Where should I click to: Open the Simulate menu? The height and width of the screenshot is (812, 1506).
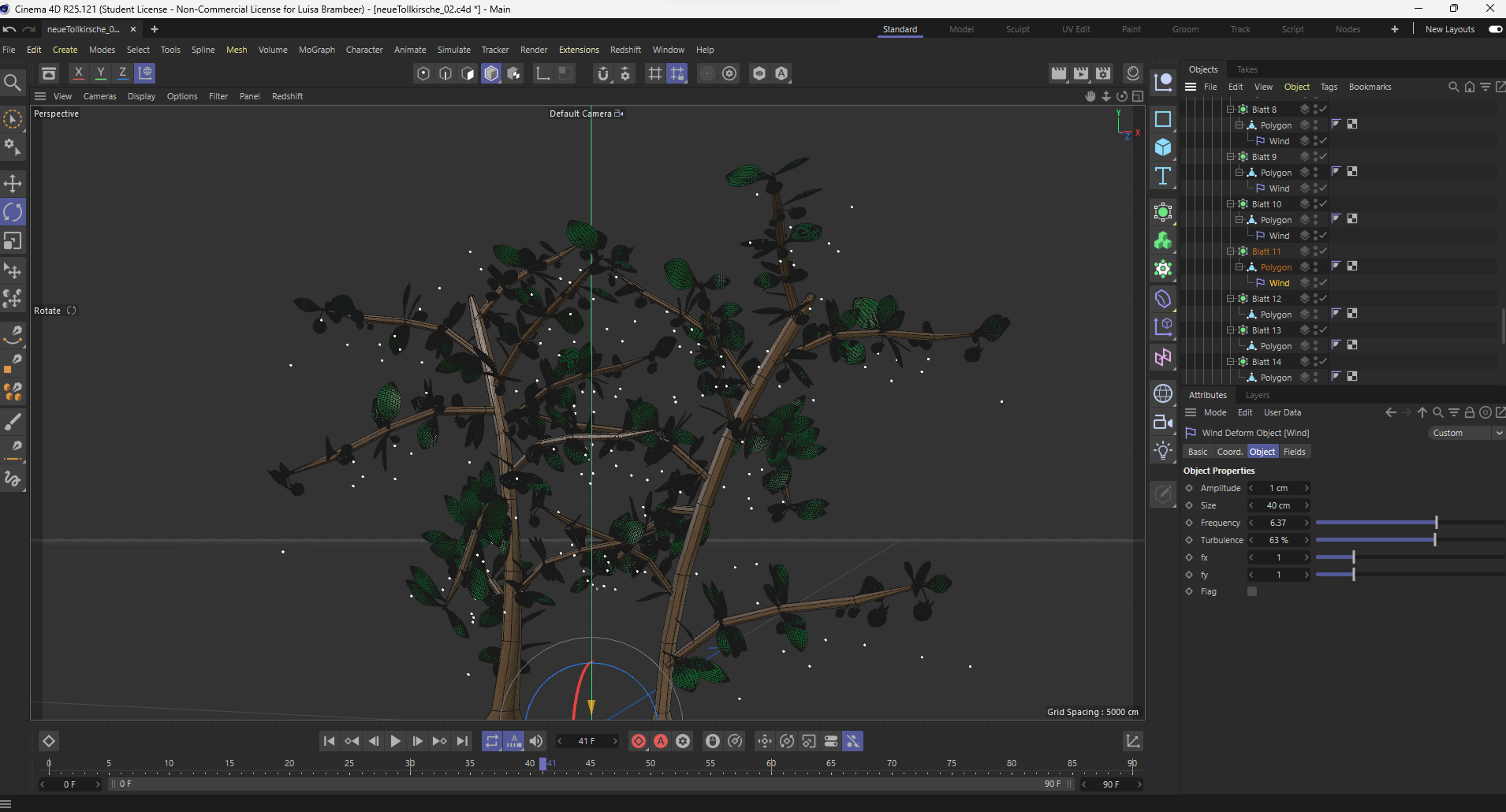[454, 50]
